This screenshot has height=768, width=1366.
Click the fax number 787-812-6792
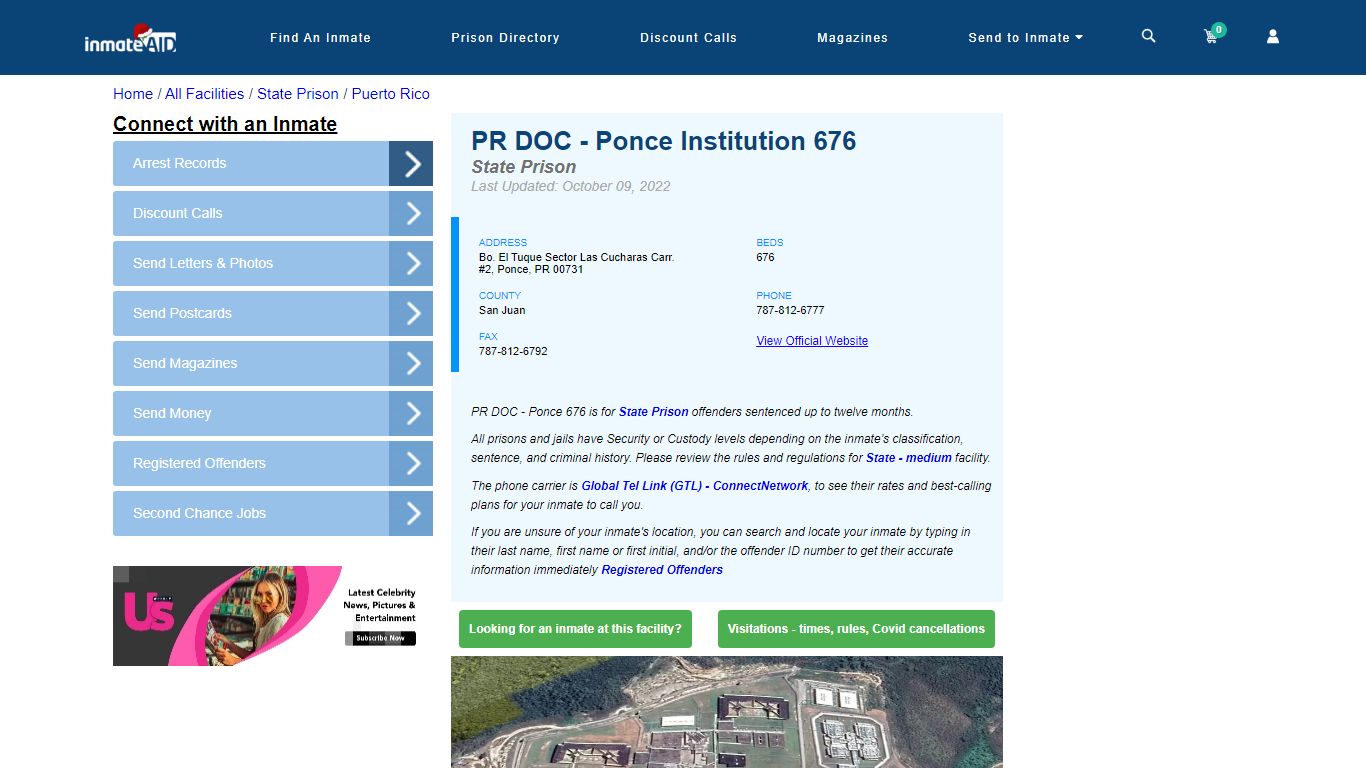(513, 351)
